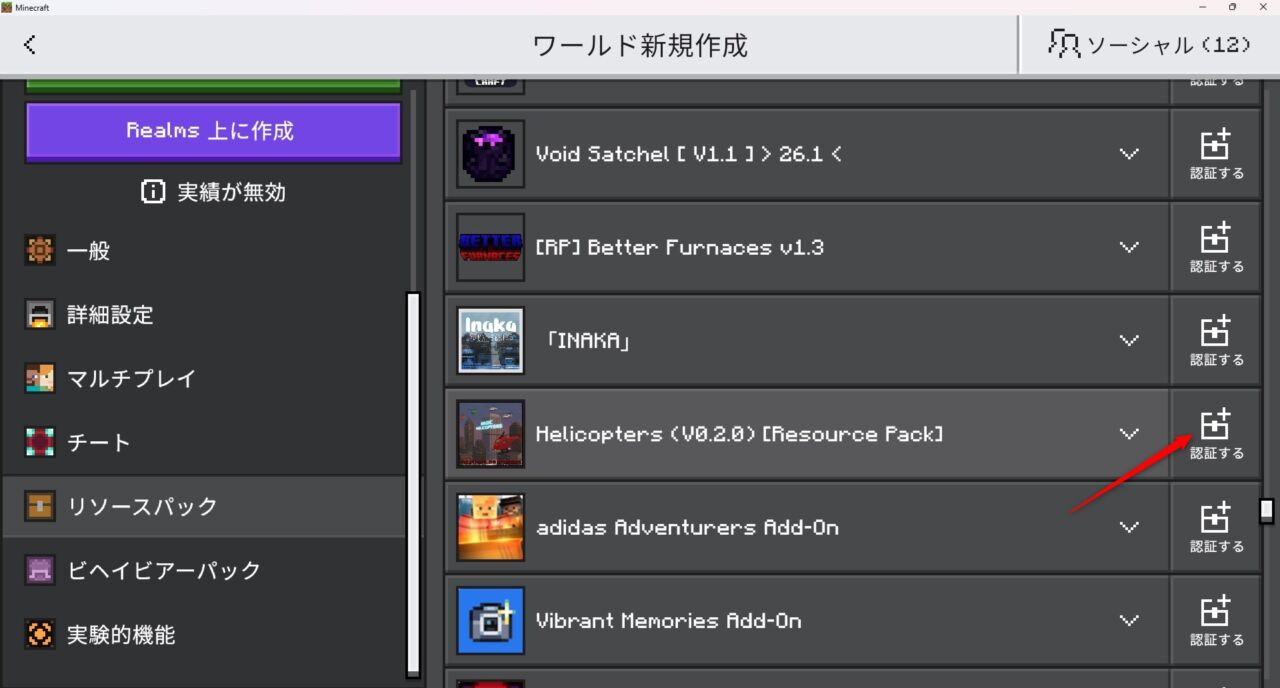Click the Helicopters pack thumbnail
1280x688 pixels.
click(x=491, y=434)
